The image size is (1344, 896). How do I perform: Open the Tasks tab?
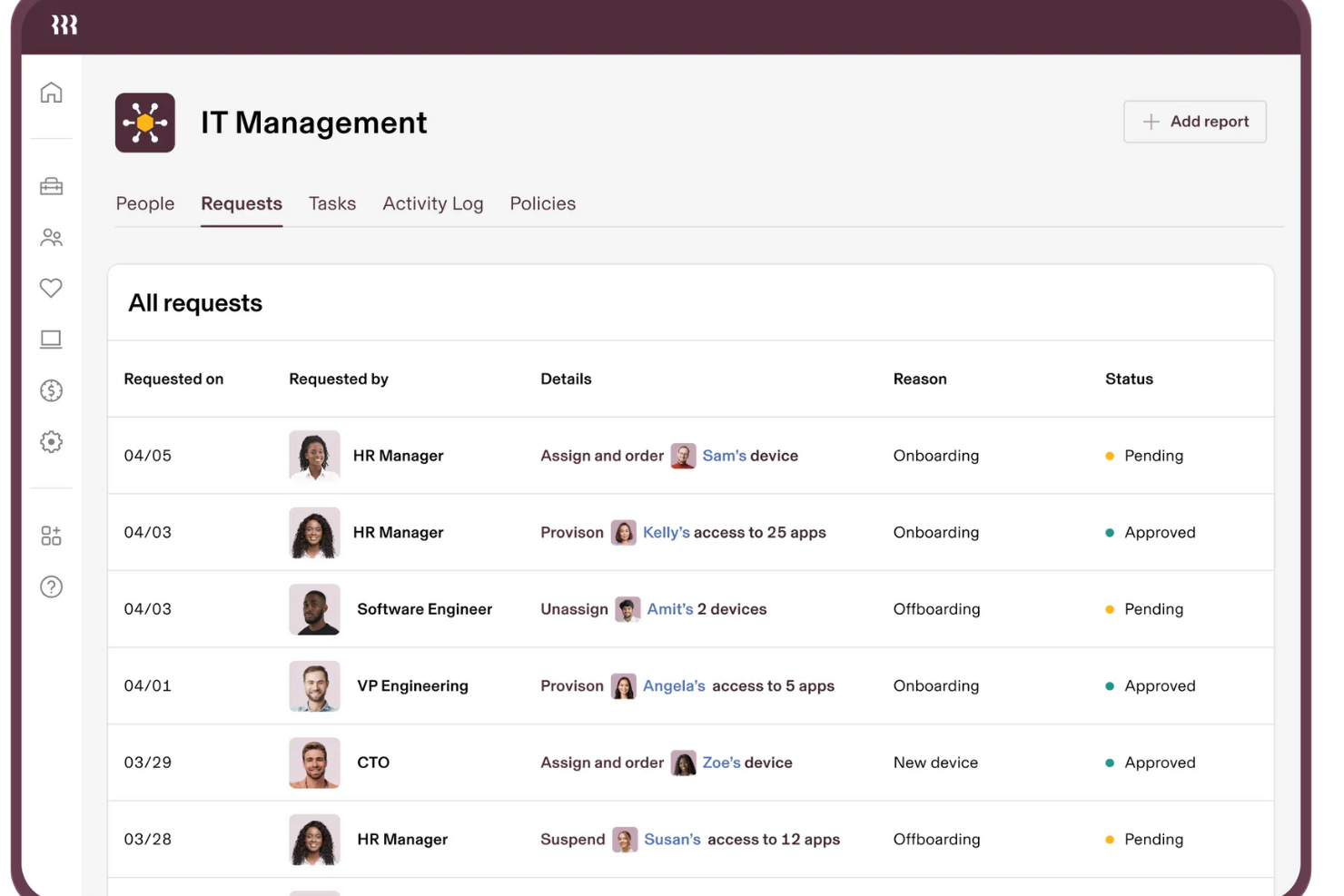[332, 203]
